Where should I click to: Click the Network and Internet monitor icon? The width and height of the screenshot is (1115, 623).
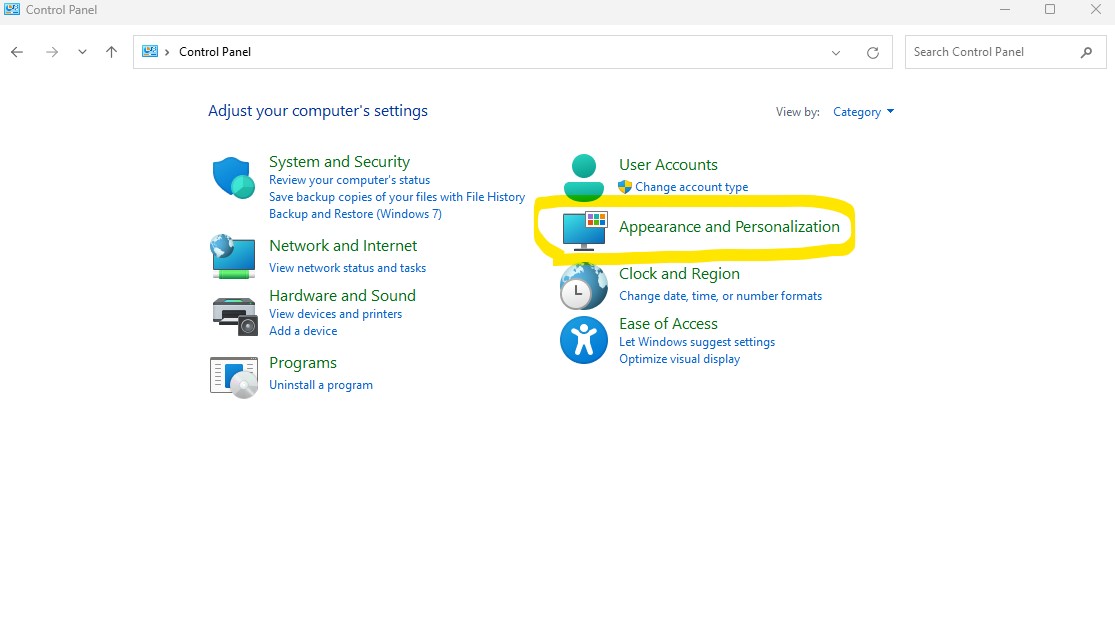tap(232, 257)
